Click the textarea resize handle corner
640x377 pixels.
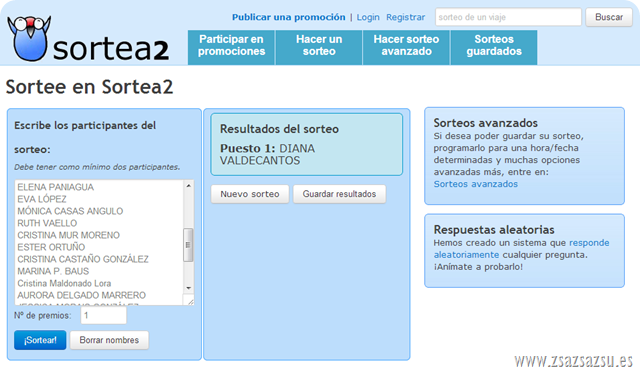coord(190,301)
